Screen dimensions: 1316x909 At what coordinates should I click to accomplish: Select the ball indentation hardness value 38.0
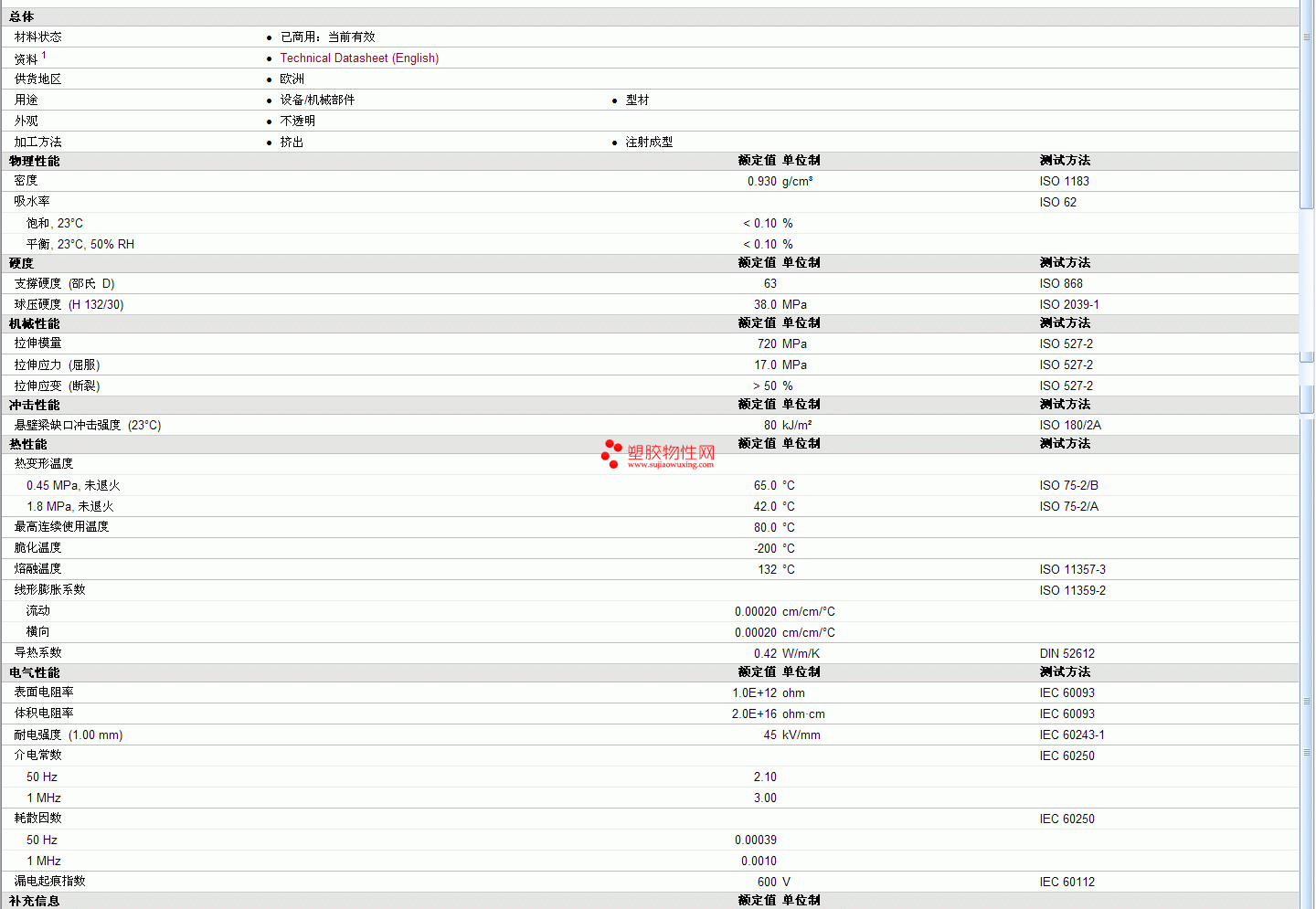(x=765, y=304)
